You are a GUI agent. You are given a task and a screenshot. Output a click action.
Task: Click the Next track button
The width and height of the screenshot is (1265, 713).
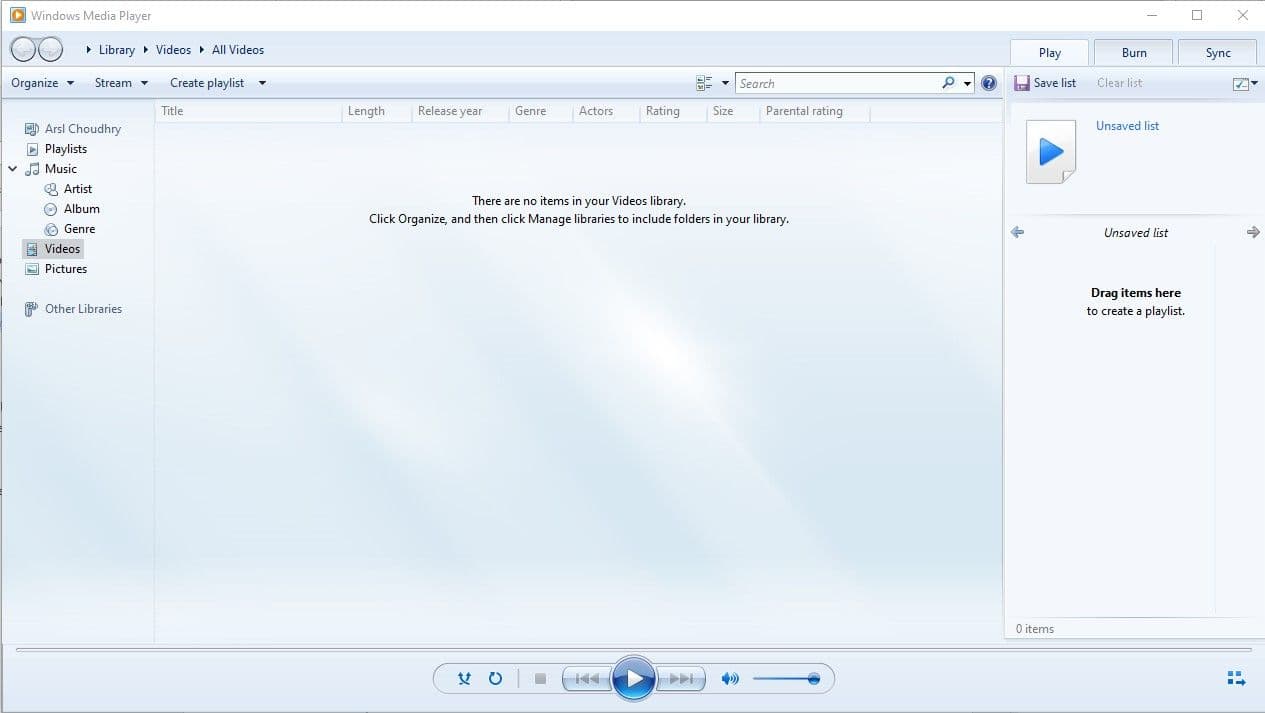[x=680, y=679]
